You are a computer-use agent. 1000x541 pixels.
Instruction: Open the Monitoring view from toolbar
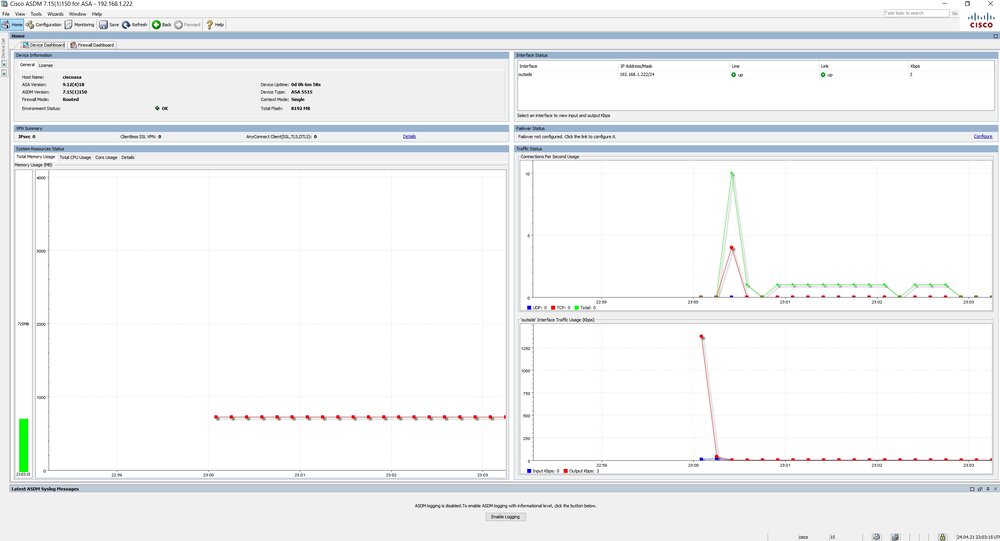point(80,24)
